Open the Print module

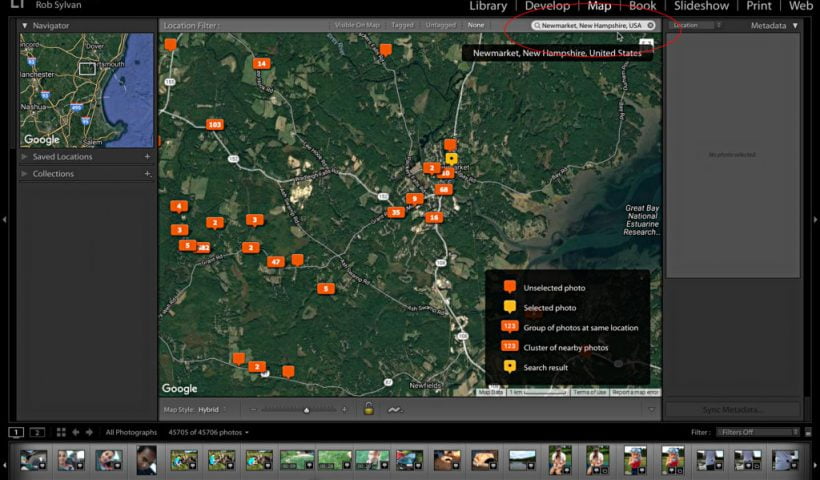pyautogui.click(x=758, y=6)
